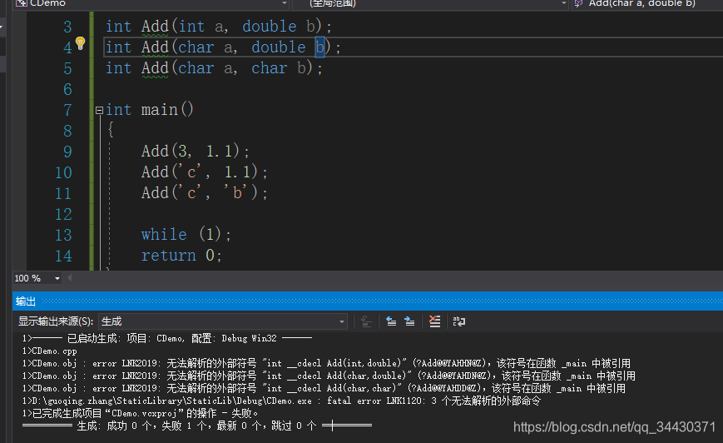This screenshot has height=443, width=723.
Task: Click the lightbulb quick actions icon on line 4
Action: 80,43
